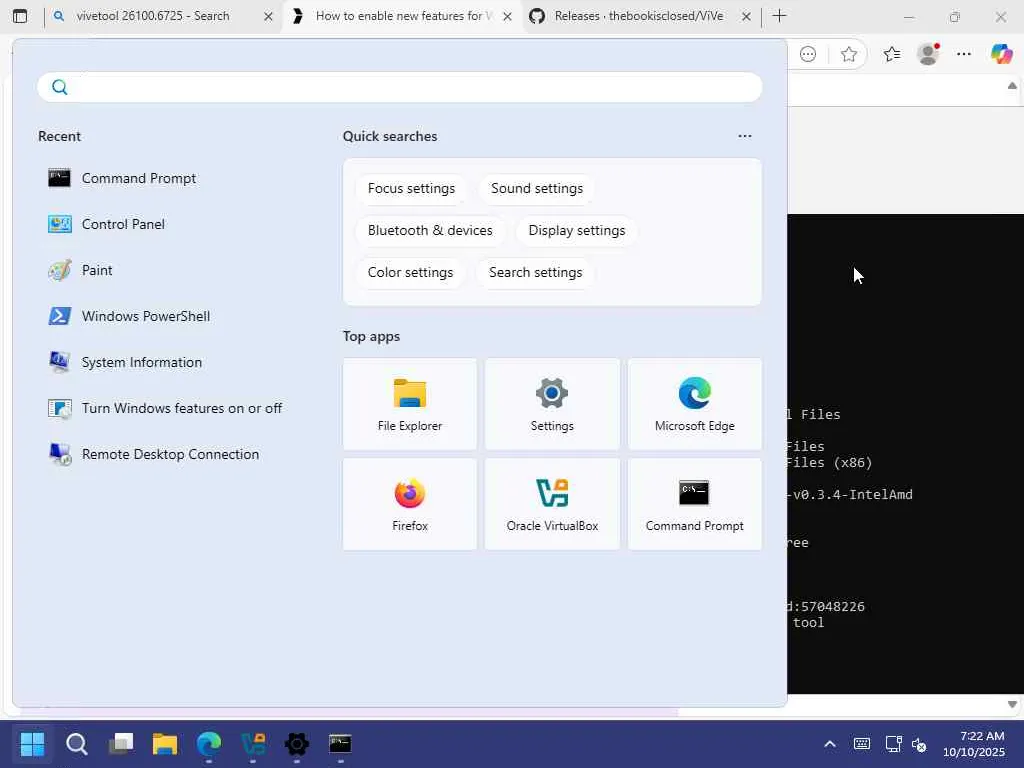
Task: Launch Remote Desktop Connection from Recent
Action: coord(153,455)
